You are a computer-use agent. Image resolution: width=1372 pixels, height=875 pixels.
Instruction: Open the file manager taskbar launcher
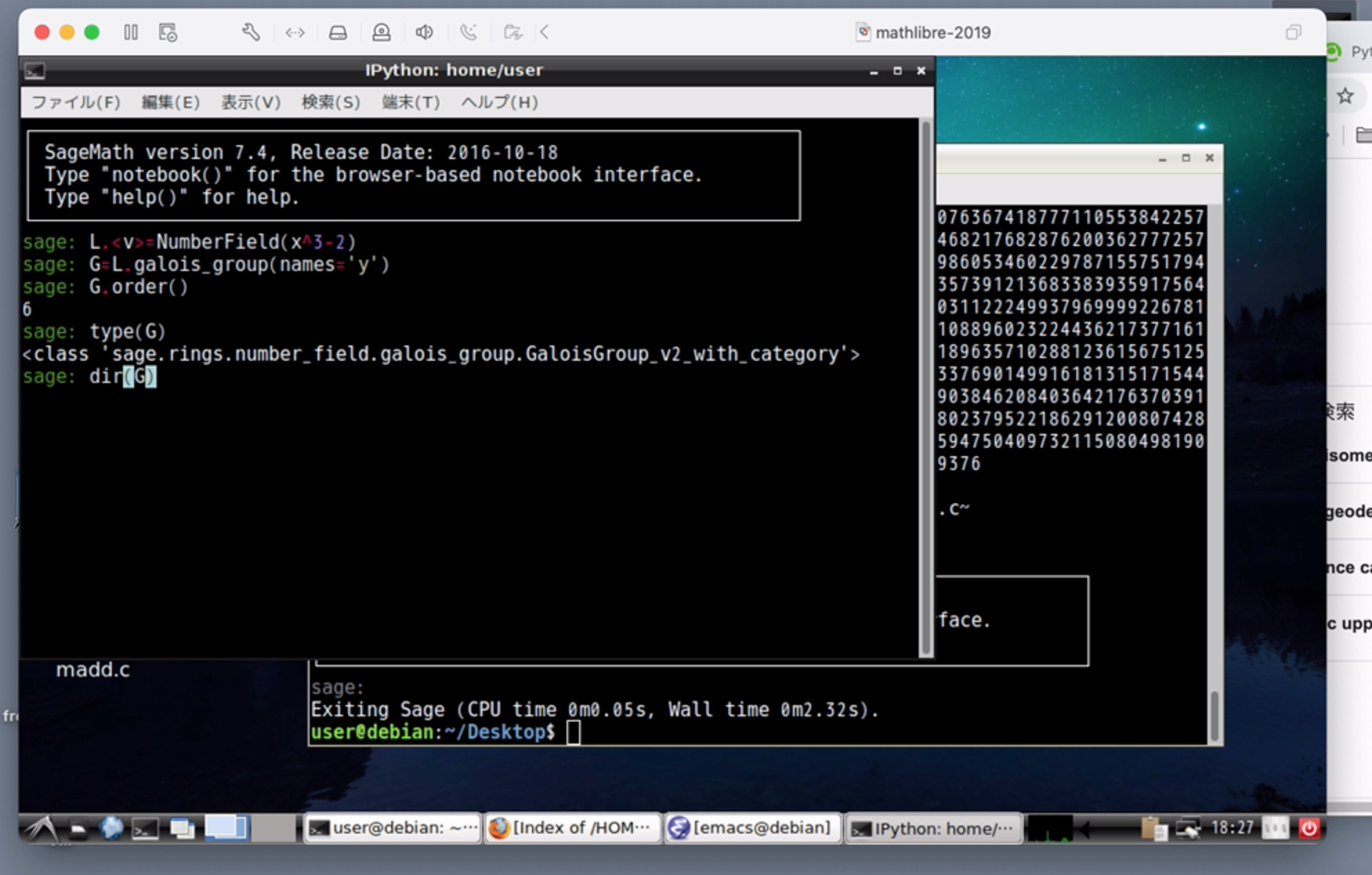point(78,829)
